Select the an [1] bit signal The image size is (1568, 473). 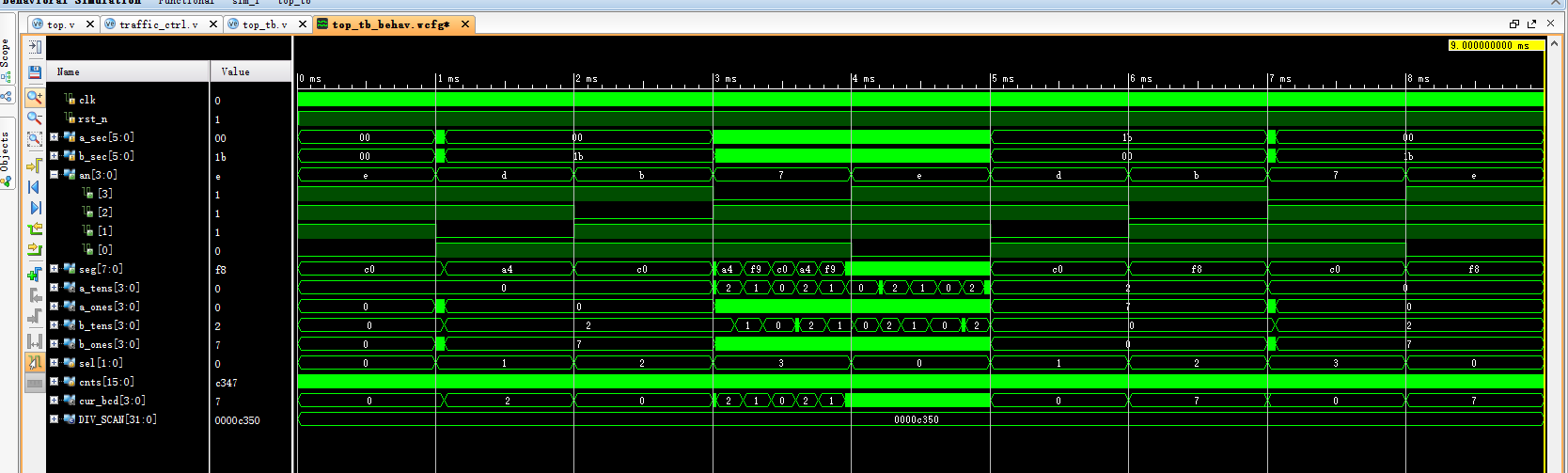tap(104, 231)
